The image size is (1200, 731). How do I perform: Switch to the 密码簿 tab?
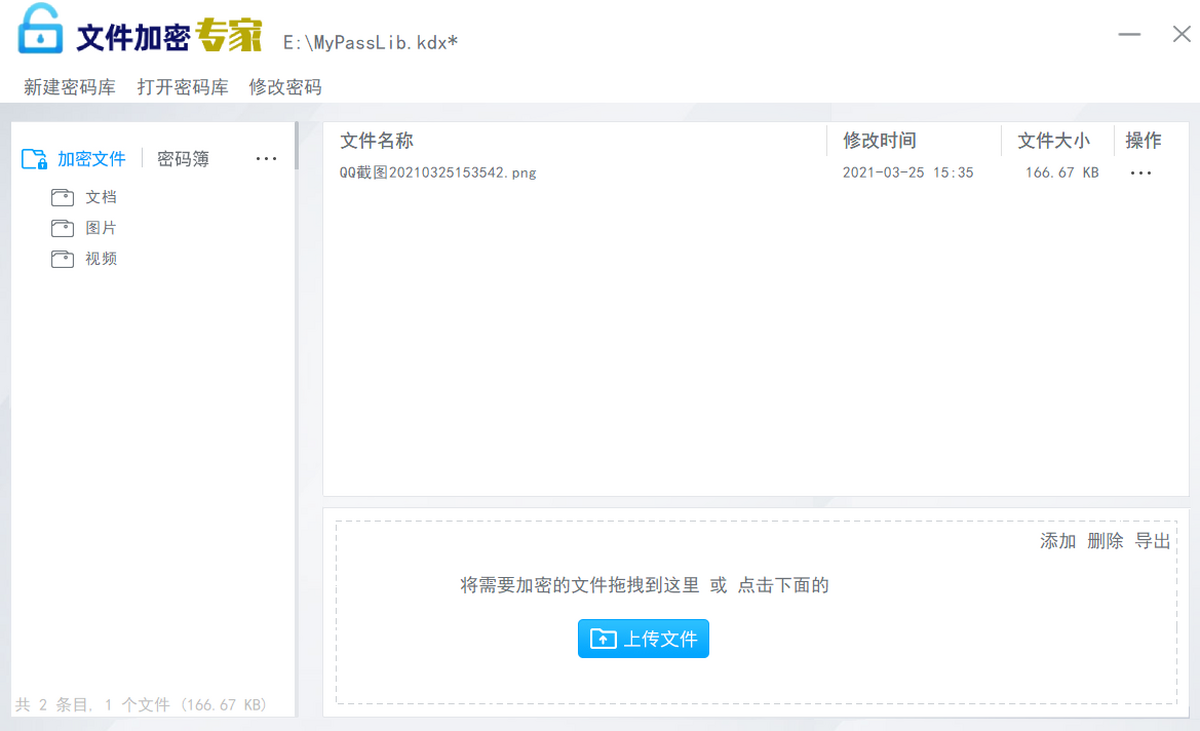pyautogui.click(x=183, y=159)
